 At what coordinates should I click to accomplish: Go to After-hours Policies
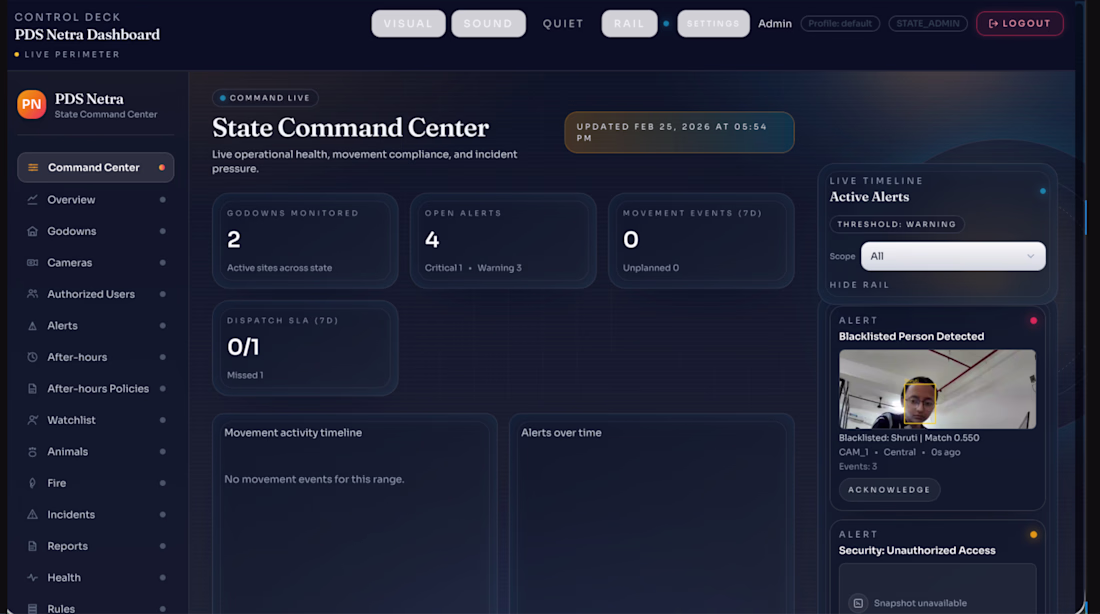coord(95,389)
